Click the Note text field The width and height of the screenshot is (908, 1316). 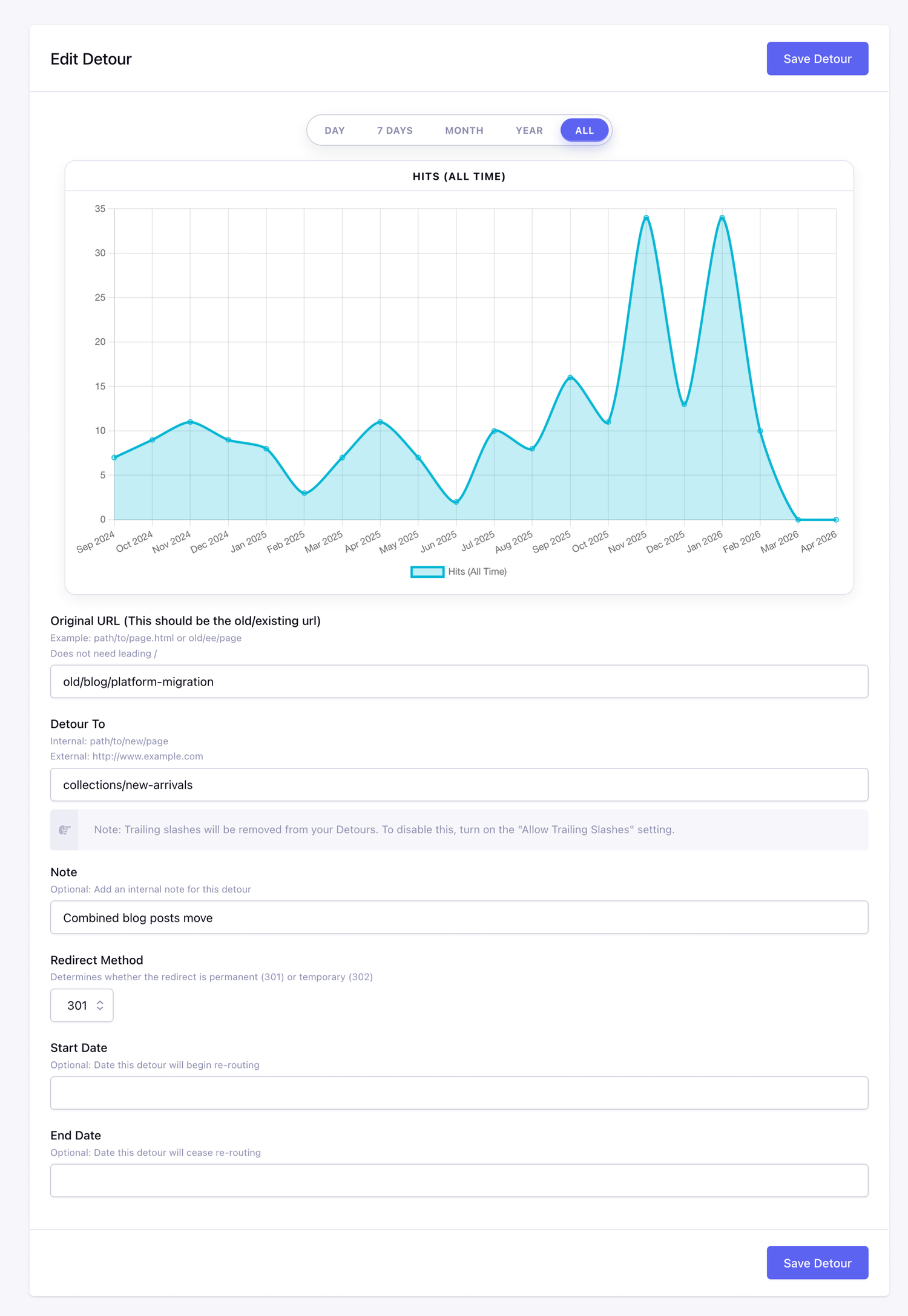coord(459,917)
